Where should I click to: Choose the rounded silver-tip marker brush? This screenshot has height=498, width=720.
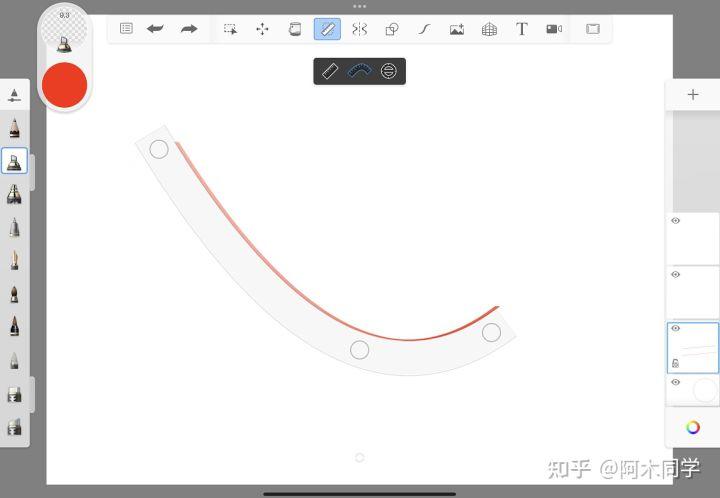(14, 227)
